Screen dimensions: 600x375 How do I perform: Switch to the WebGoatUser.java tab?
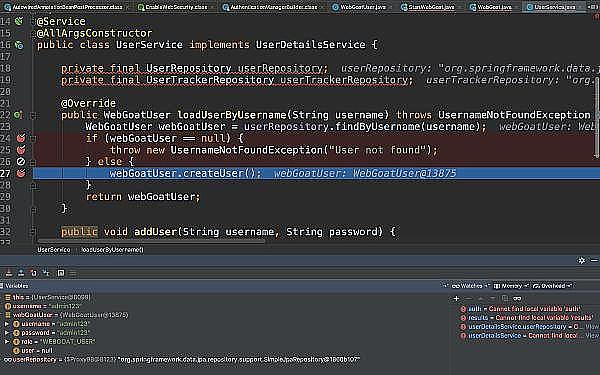tap(360, 7)
